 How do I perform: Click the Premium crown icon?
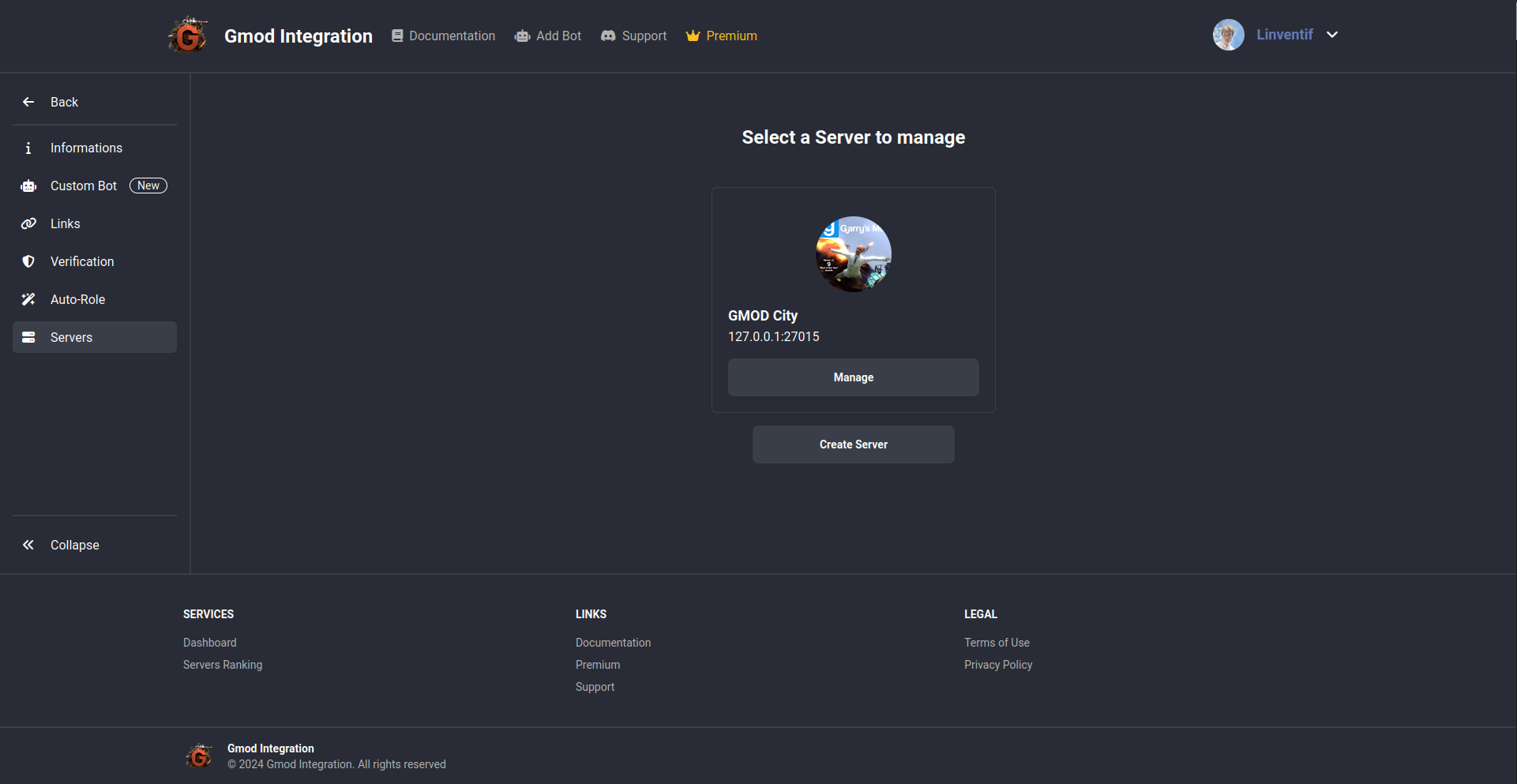point(693,36)
